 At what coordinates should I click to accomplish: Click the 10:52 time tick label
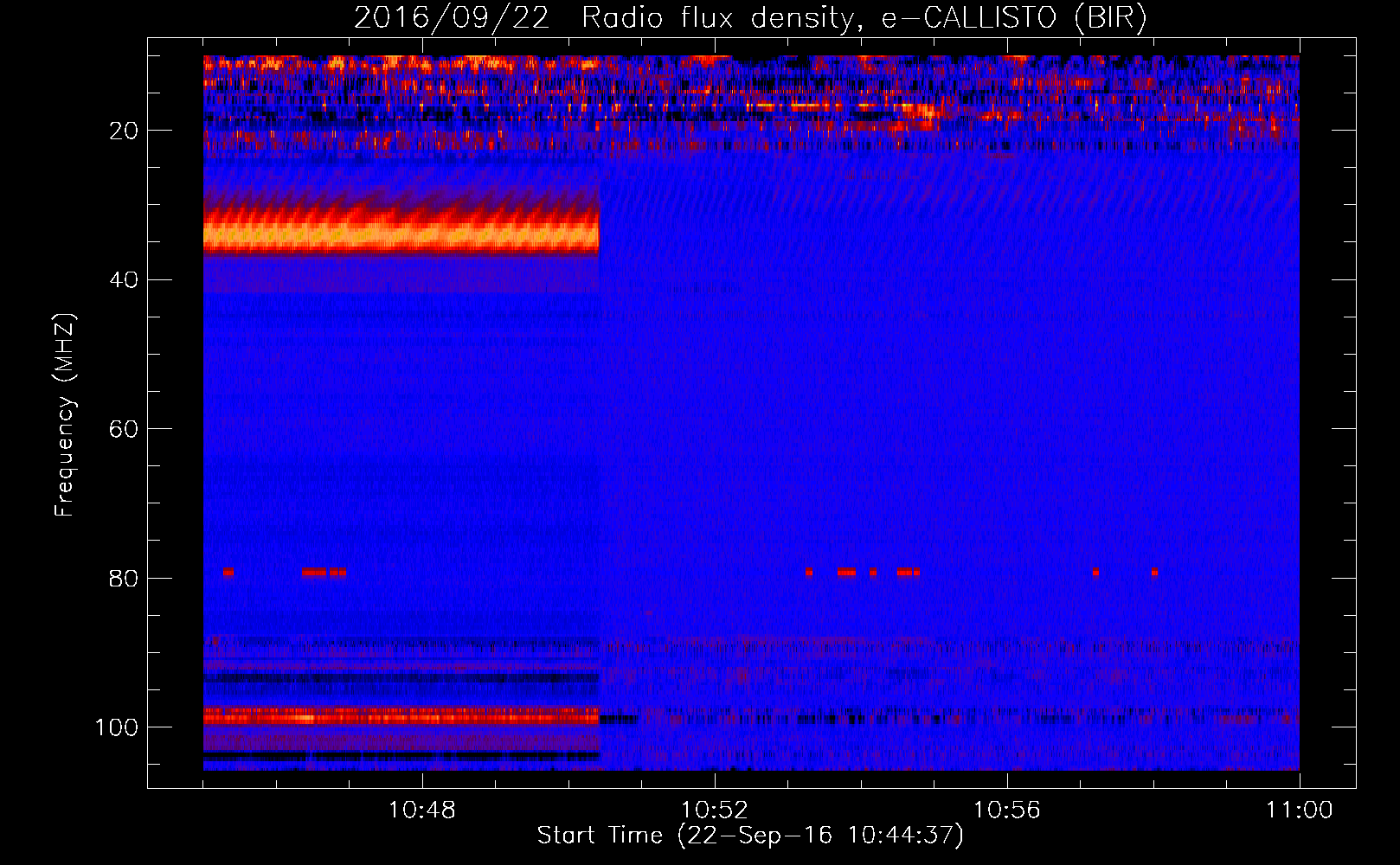pyautogui.click(x=715, y=811)
